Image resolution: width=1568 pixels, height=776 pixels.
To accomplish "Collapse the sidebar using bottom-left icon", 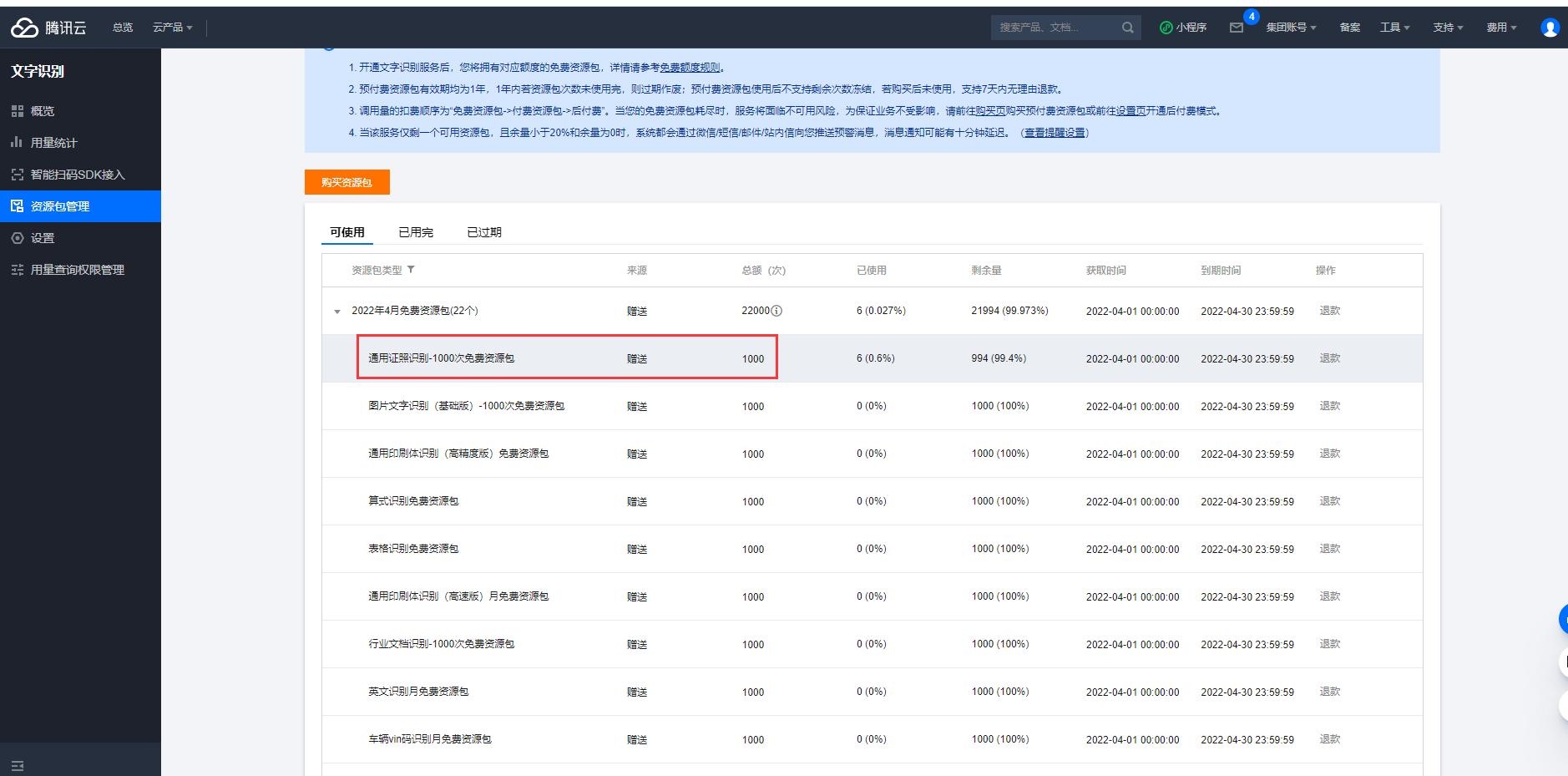I will tap(18, 766).
